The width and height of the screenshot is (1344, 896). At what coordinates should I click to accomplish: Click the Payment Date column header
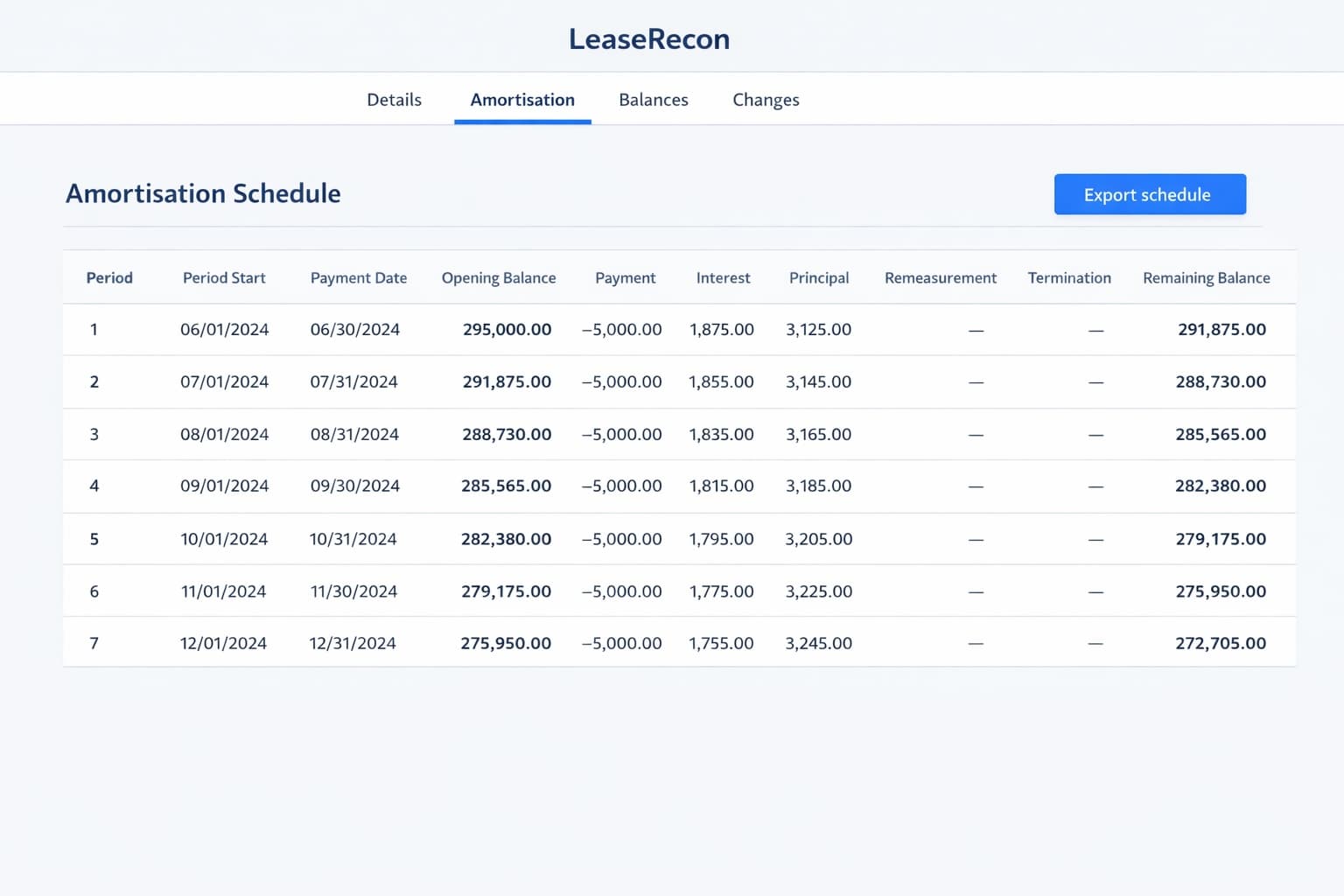point(359,277)
